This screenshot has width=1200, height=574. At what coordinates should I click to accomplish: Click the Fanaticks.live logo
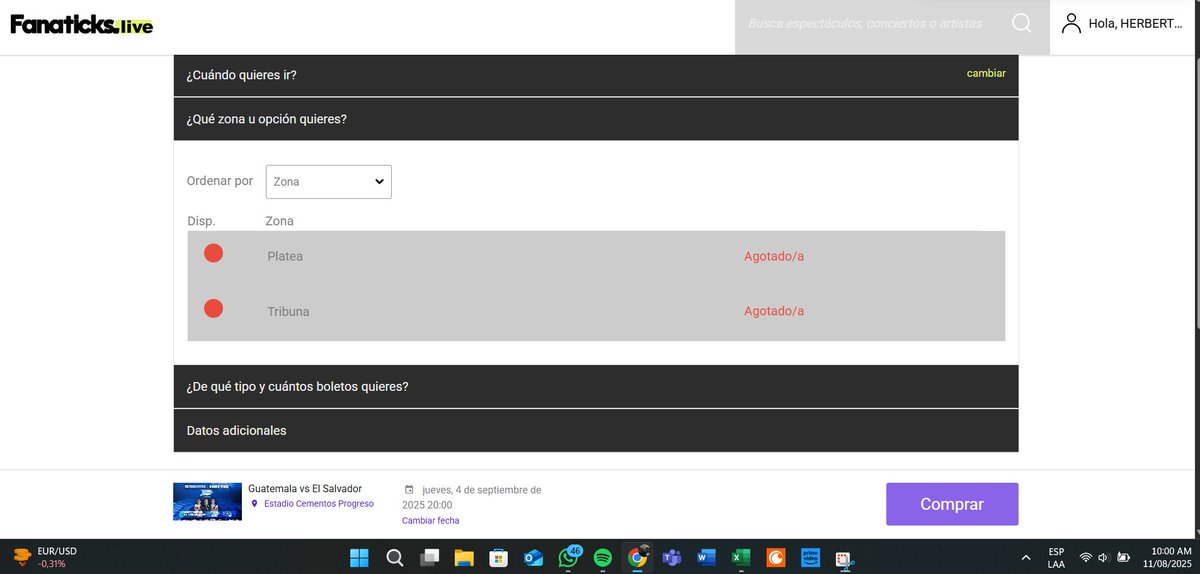(82, 25)
